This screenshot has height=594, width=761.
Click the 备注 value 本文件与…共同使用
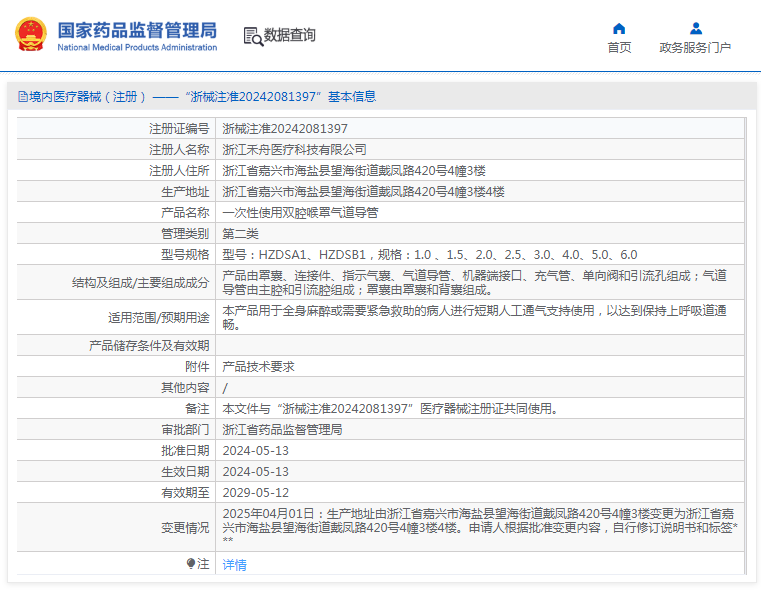coord(390,408)
